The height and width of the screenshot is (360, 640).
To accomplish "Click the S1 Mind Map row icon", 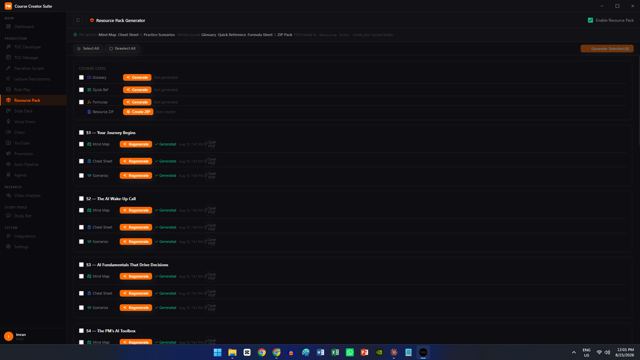I will coord(89,144).
